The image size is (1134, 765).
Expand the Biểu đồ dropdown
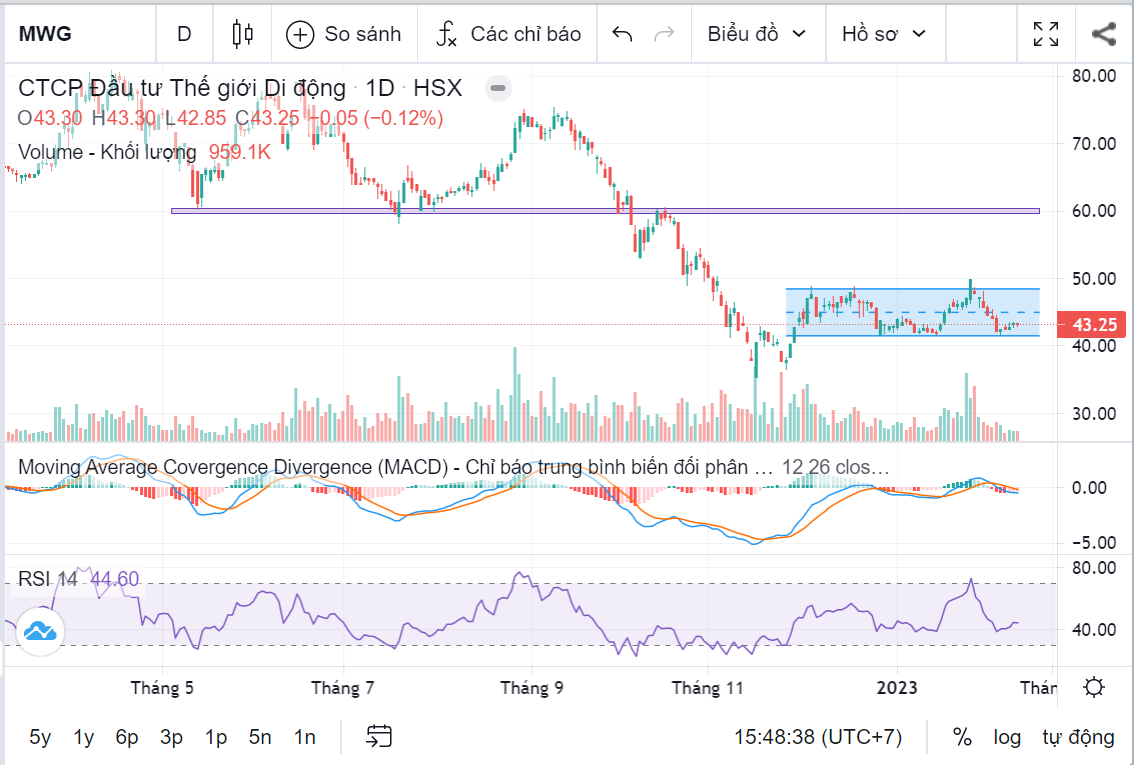756,34
